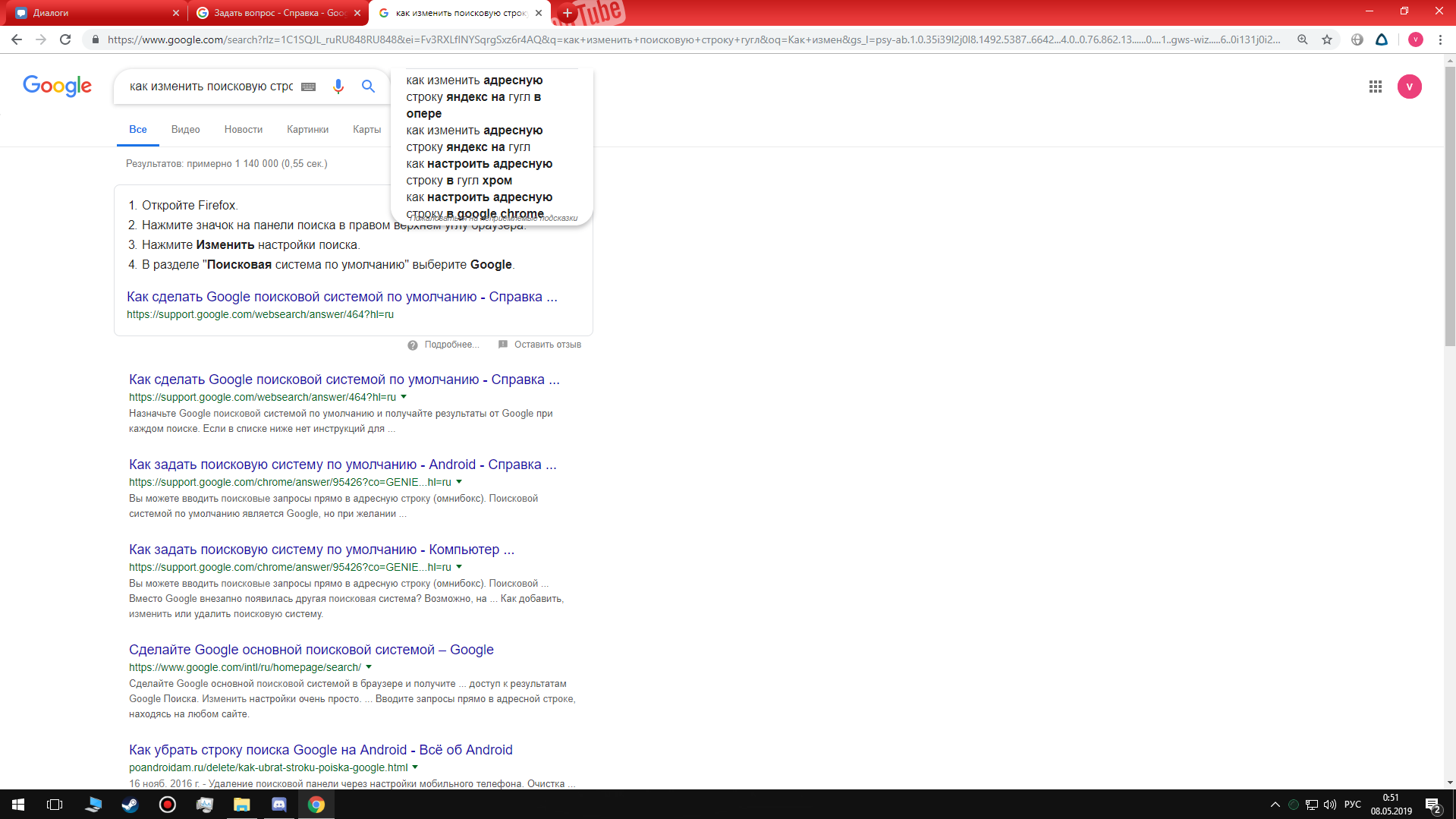
Task: Click the Google logo
Action: point(57,87)
